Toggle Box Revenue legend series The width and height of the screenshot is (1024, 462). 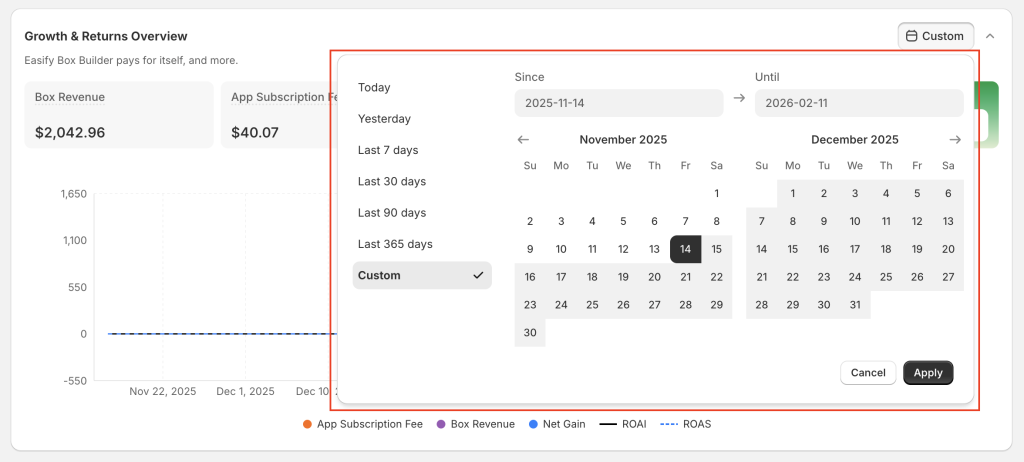(475, 424)
